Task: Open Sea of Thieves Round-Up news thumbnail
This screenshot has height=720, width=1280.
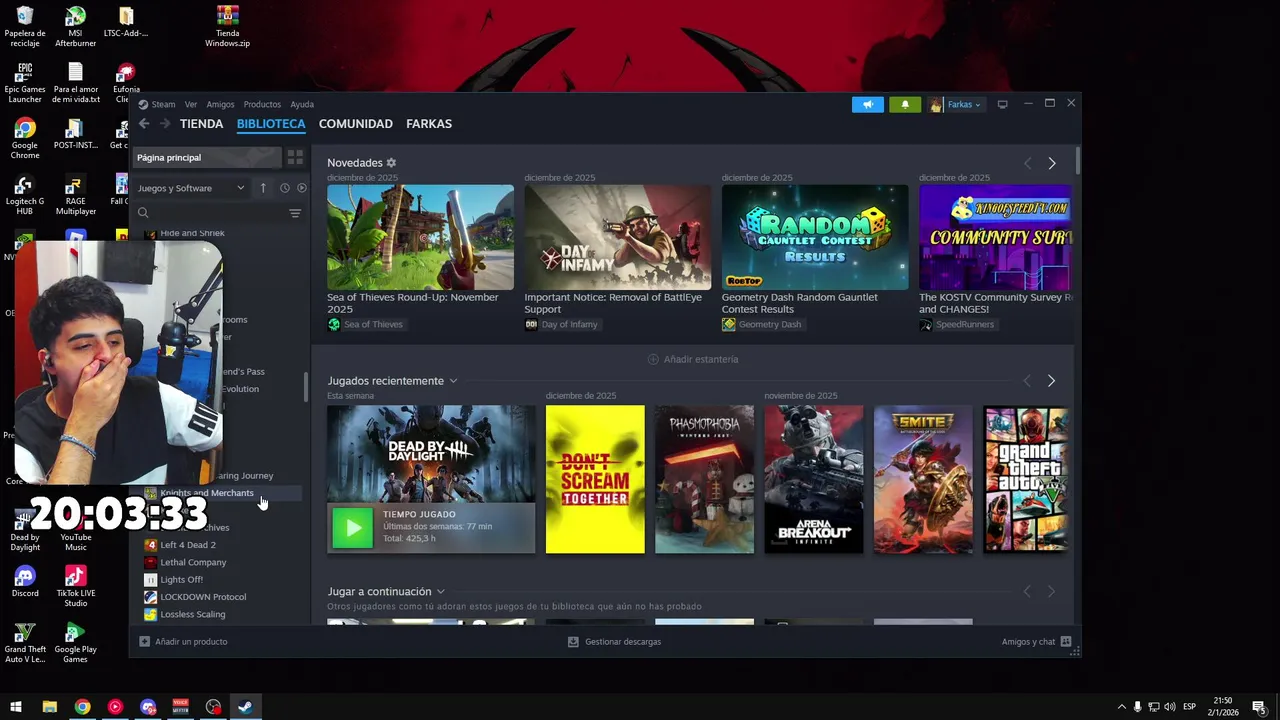Action: tap(420, 237)
